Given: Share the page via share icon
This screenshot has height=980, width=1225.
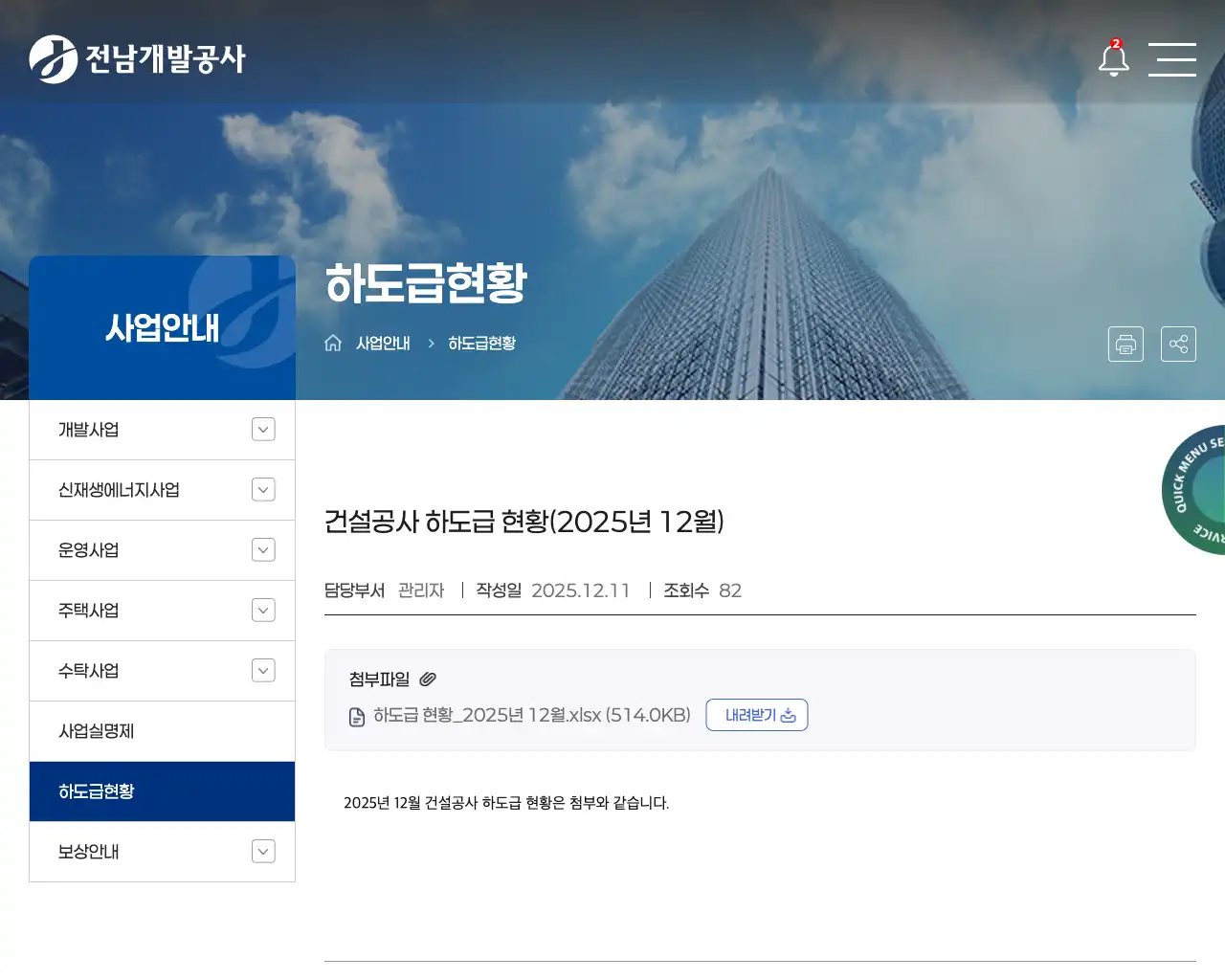Looking at the screenshot, I should [1178, 345].
